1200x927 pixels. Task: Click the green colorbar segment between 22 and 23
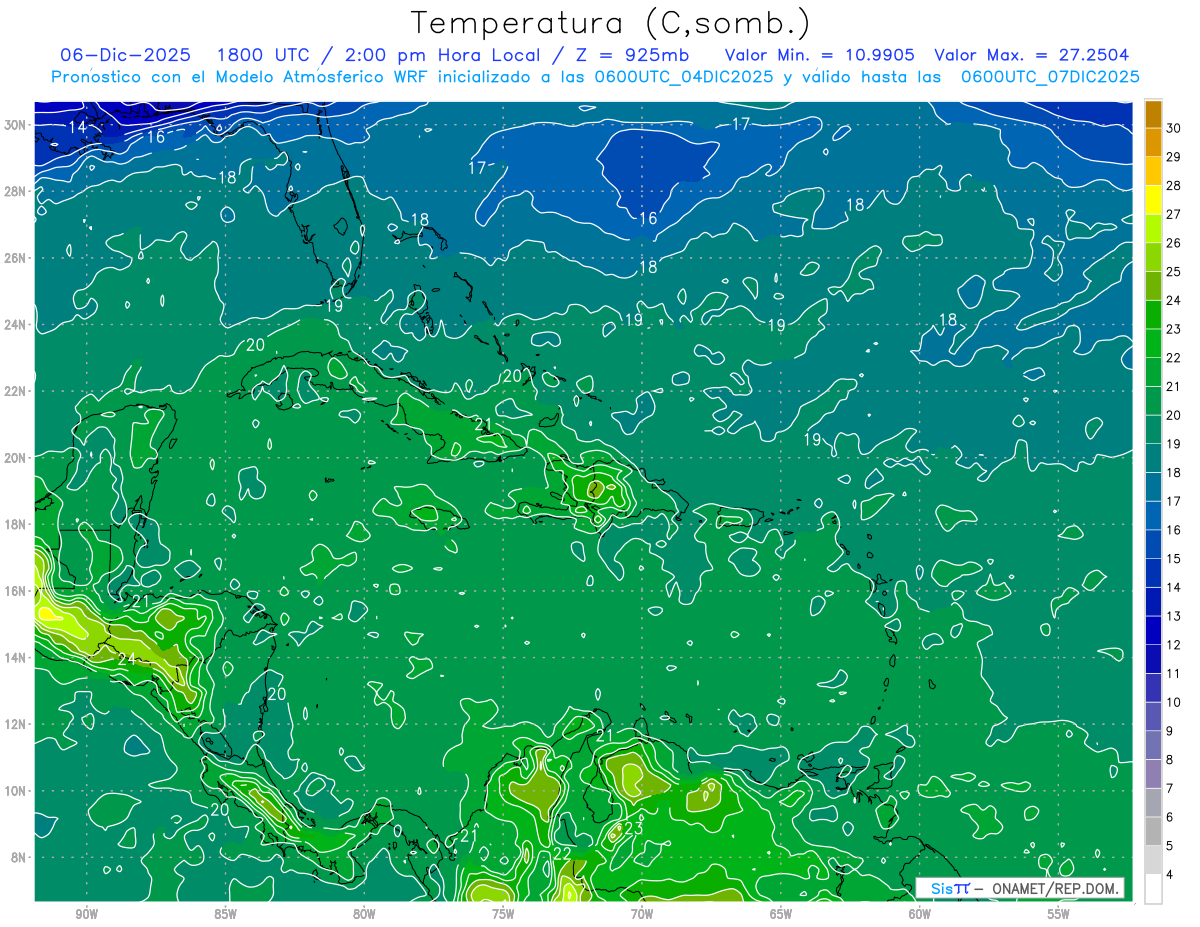coord(1153,343)
